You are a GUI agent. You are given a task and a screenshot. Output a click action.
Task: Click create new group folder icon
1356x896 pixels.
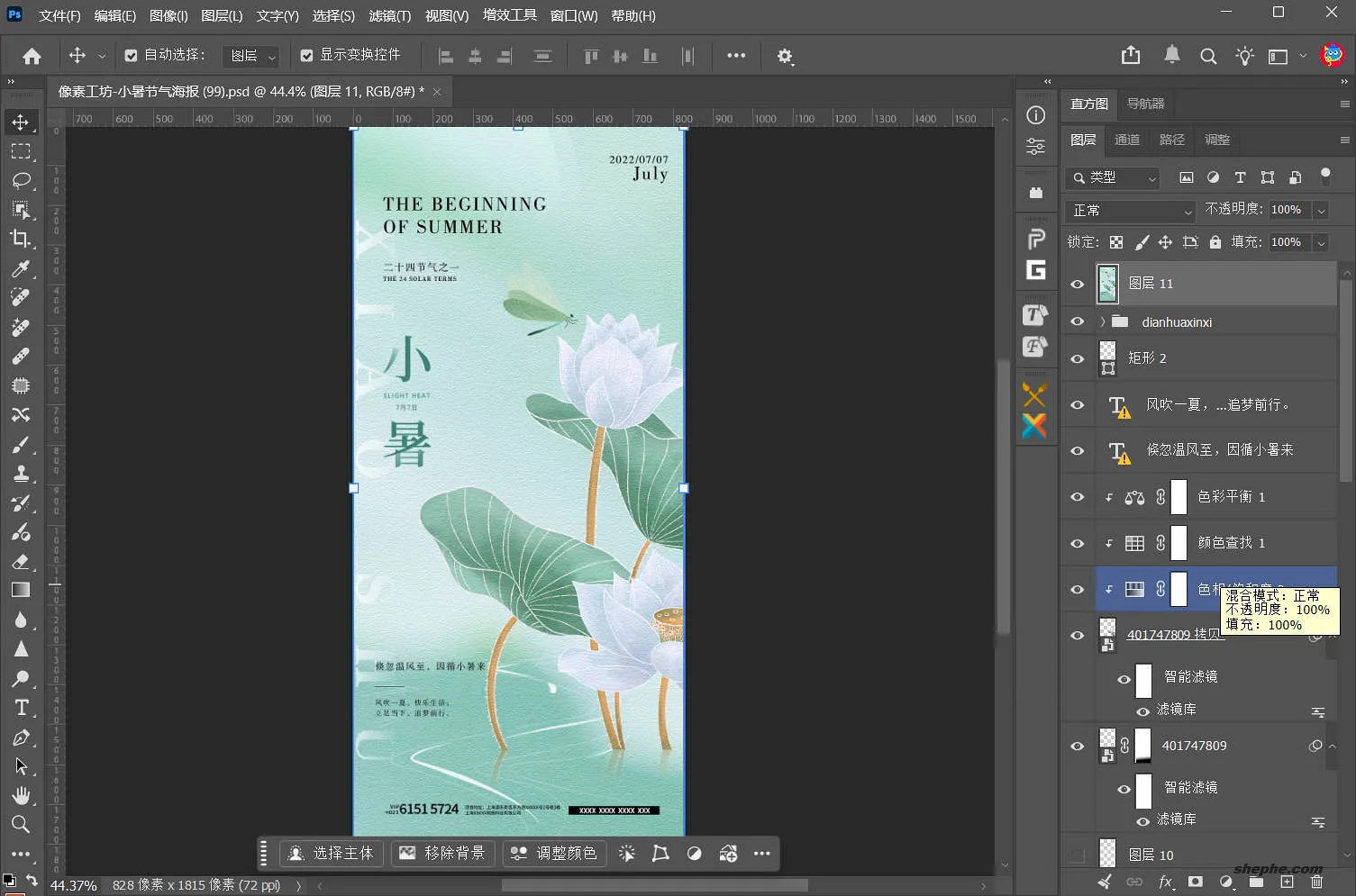point(1256,882)
